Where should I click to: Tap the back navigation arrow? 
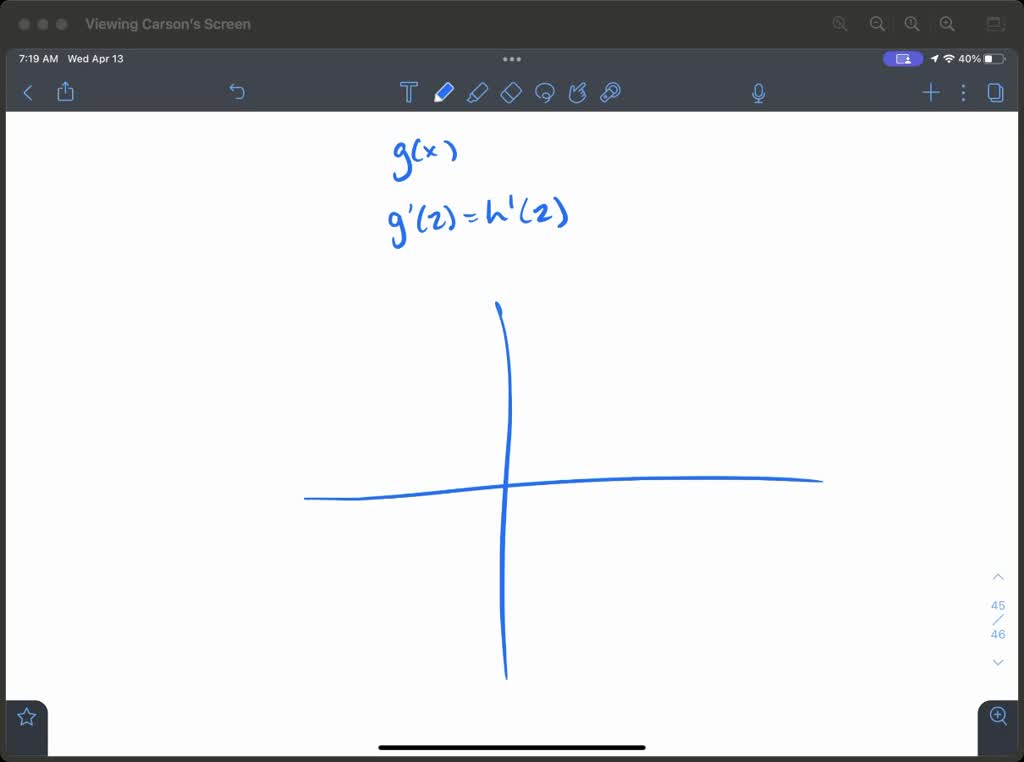[27, 92]
